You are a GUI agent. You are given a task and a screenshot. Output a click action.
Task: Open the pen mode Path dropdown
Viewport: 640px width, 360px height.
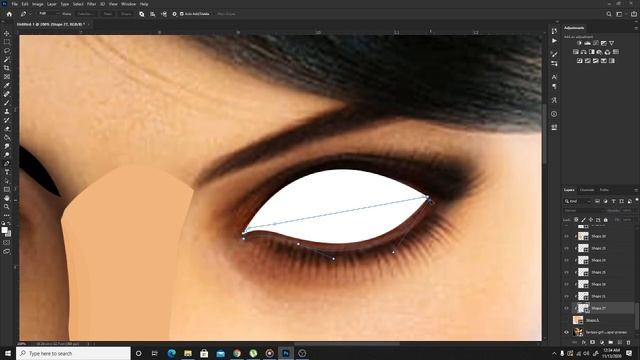(48, 14)
